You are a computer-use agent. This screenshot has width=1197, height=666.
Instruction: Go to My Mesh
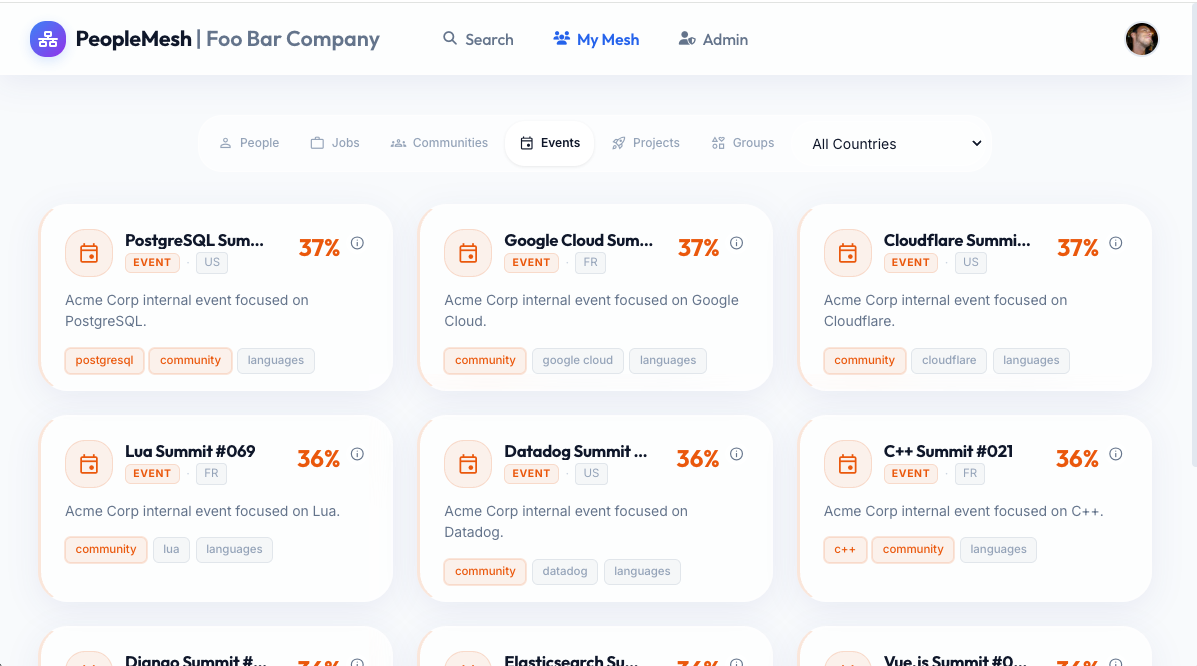pyautogui.click(x=596, y=39)
